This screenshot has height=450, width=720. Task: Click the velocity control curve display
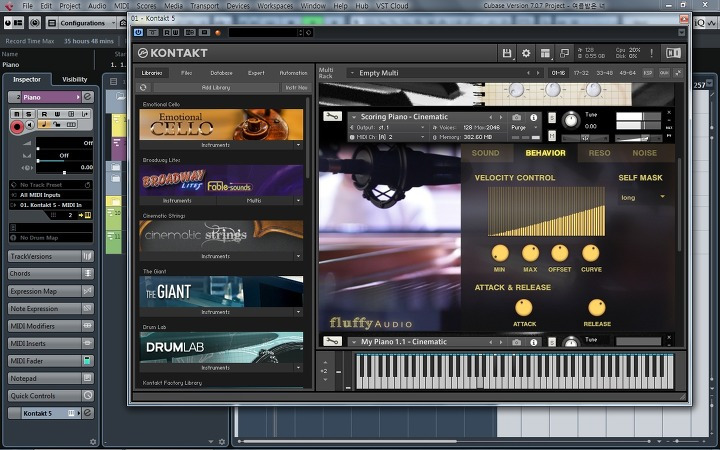[546, 212]
